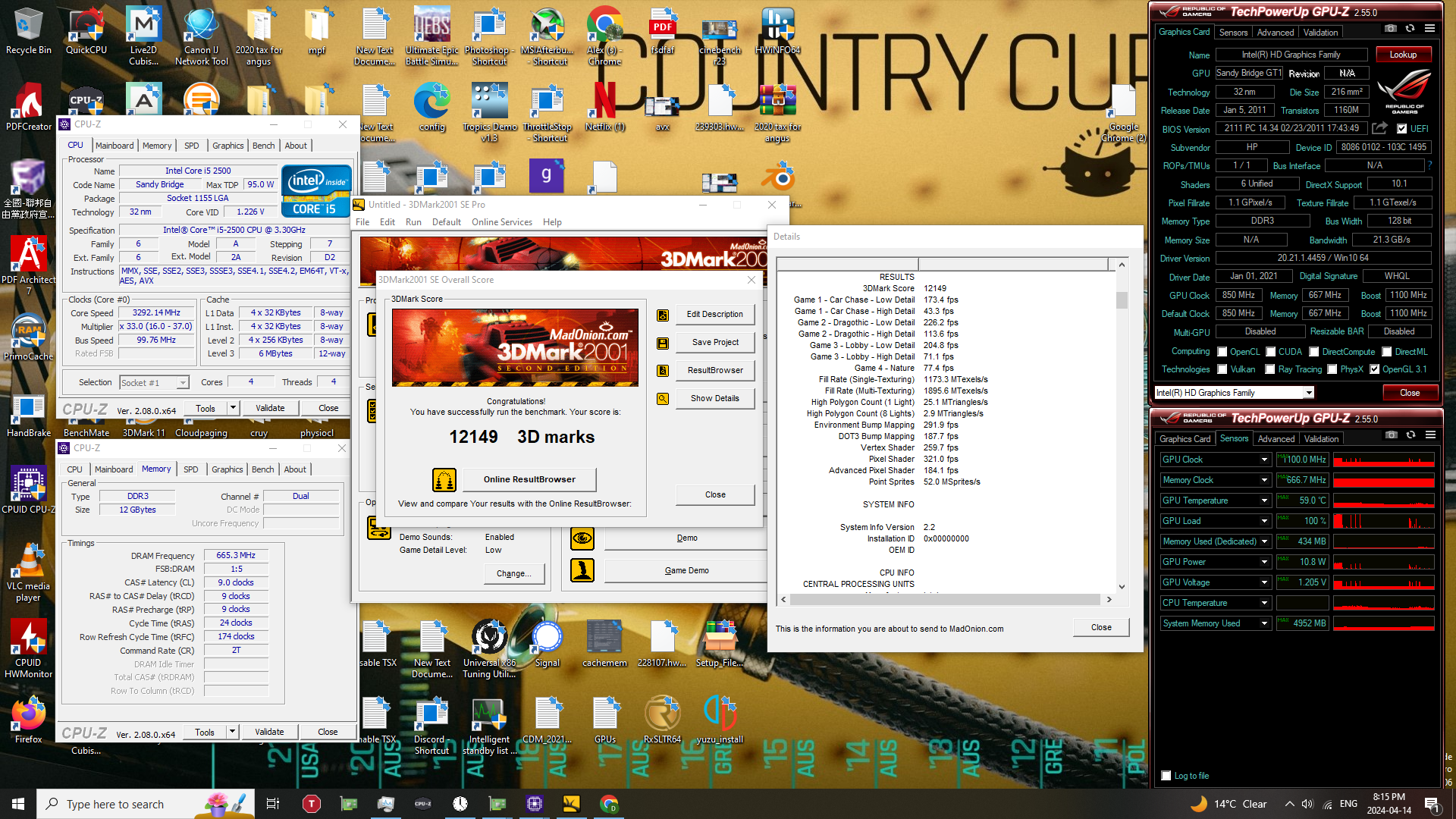The width and height of the screenshot is (1456, 819).
Task: Open PrimoCache desktop icon
Action: (x=29, y=337)
